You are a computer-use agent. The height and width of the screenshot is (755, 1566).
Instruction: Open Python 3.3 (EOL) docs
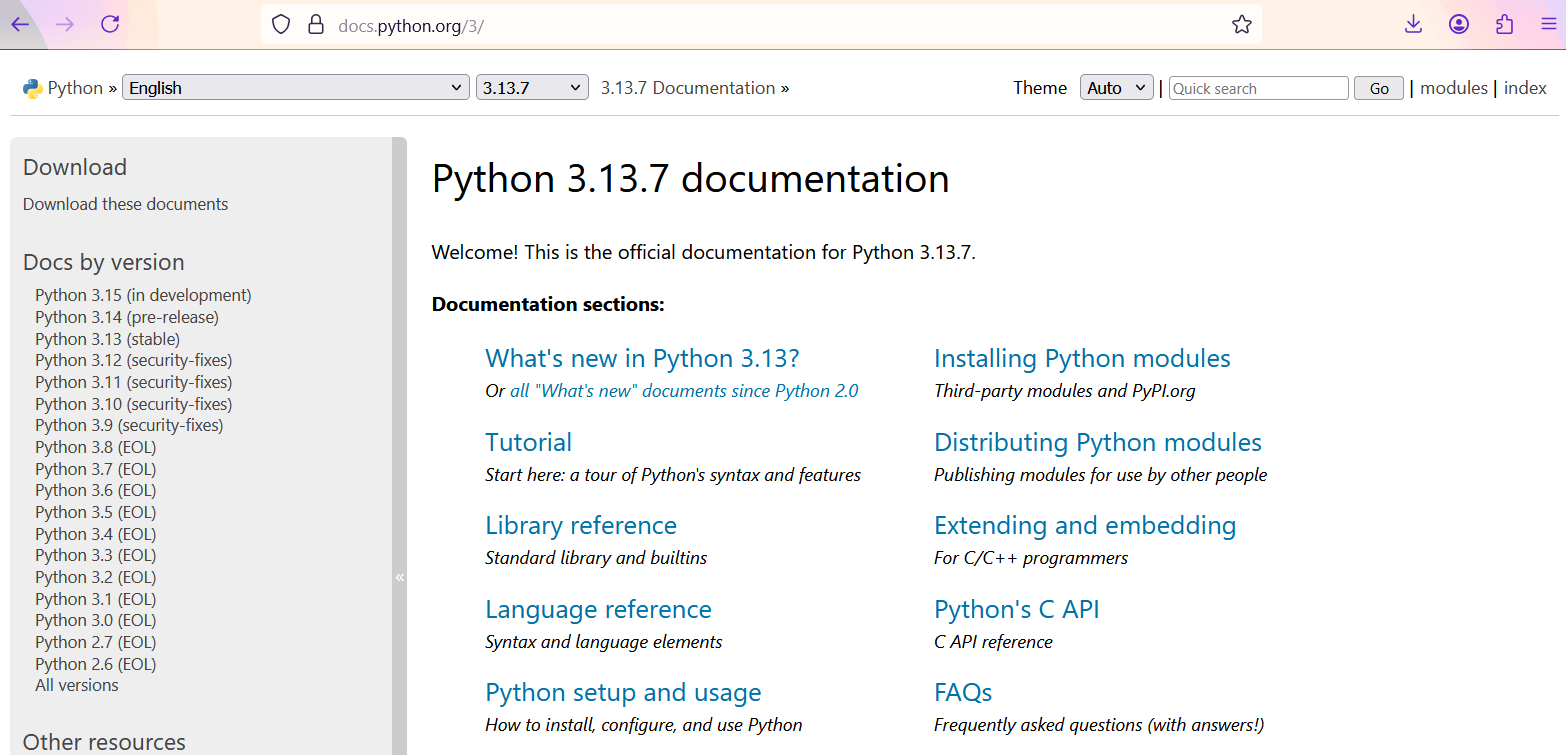[x=95, y=555]
